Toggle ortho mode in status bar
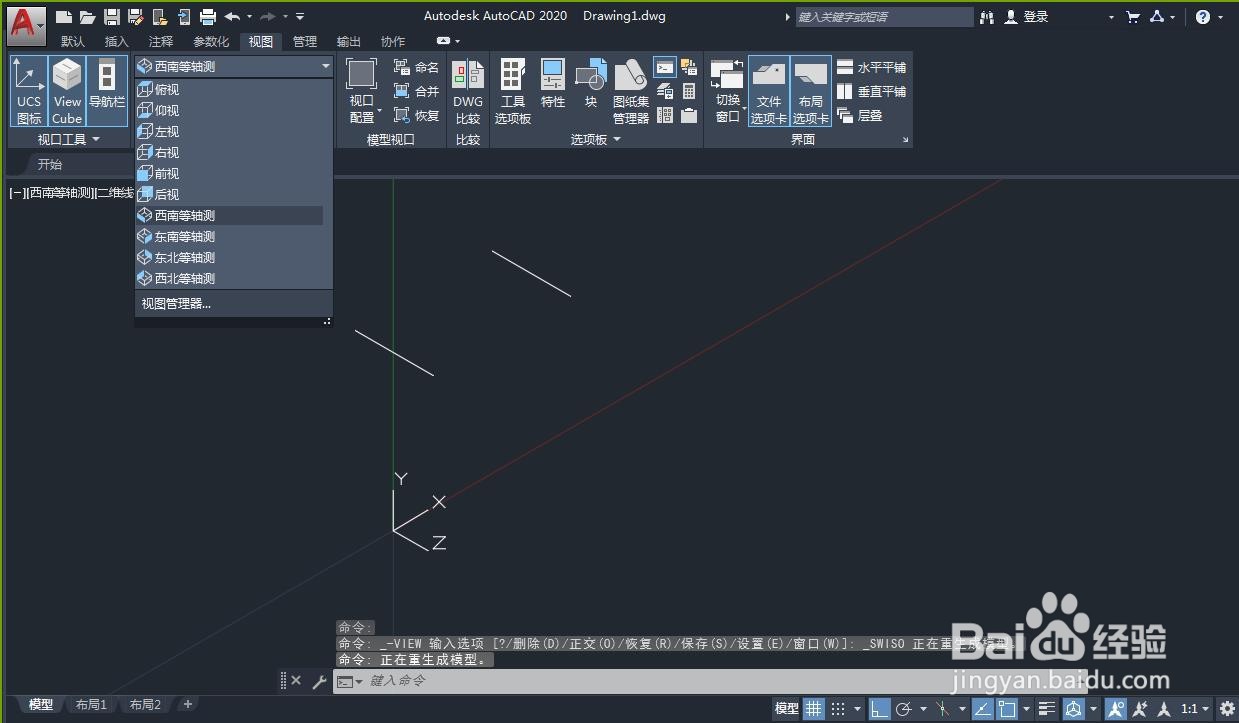Screen dimensions: 1239x723 879,708
